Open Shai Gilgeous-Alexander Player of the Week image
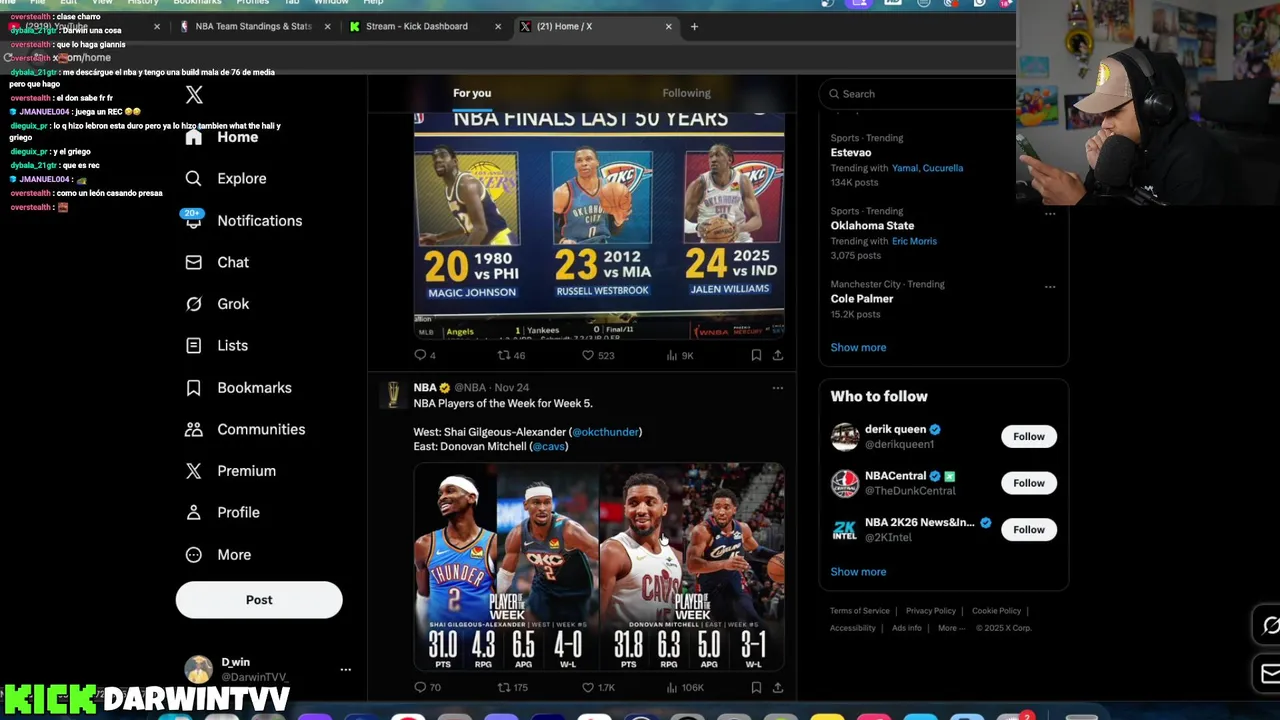The height and width of the screenshot is (720, 1280). 506,566
